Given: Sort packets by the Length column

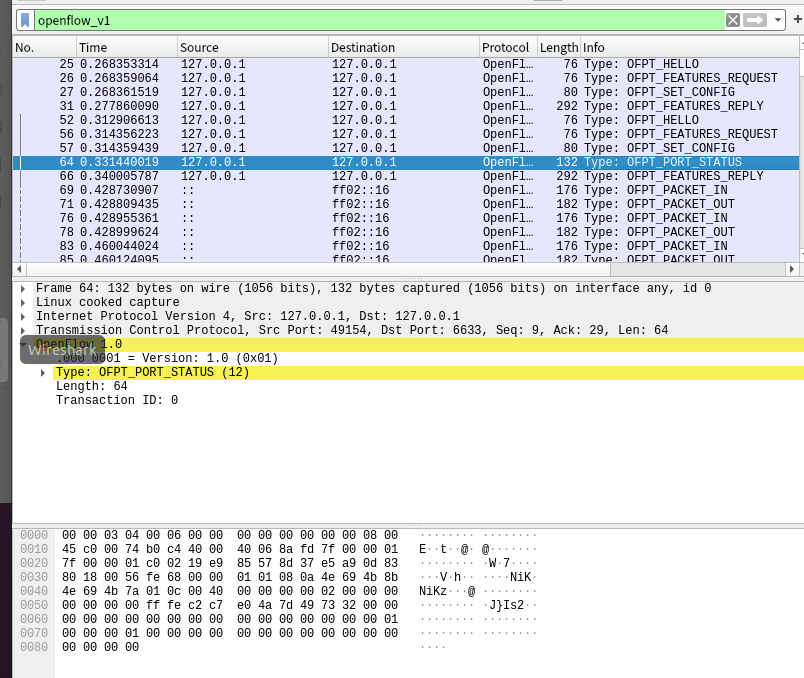Looking at the screenshot, I should click(x=559, y=48).
